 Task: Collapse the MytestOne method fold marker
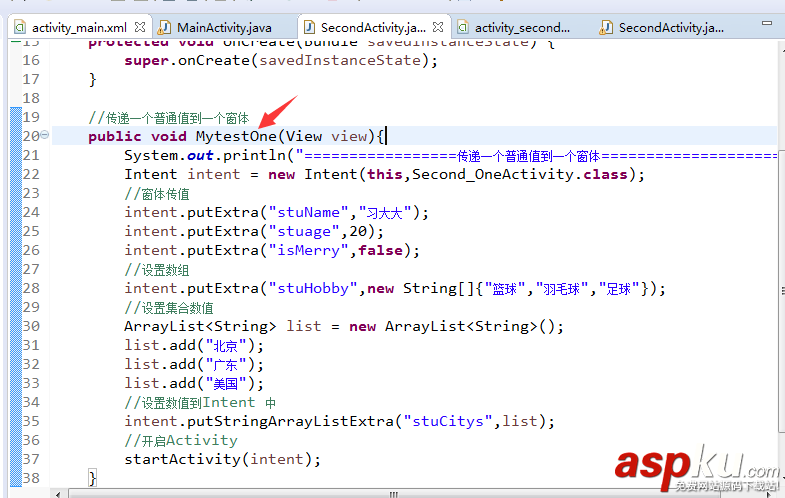[x=45, y=135]
